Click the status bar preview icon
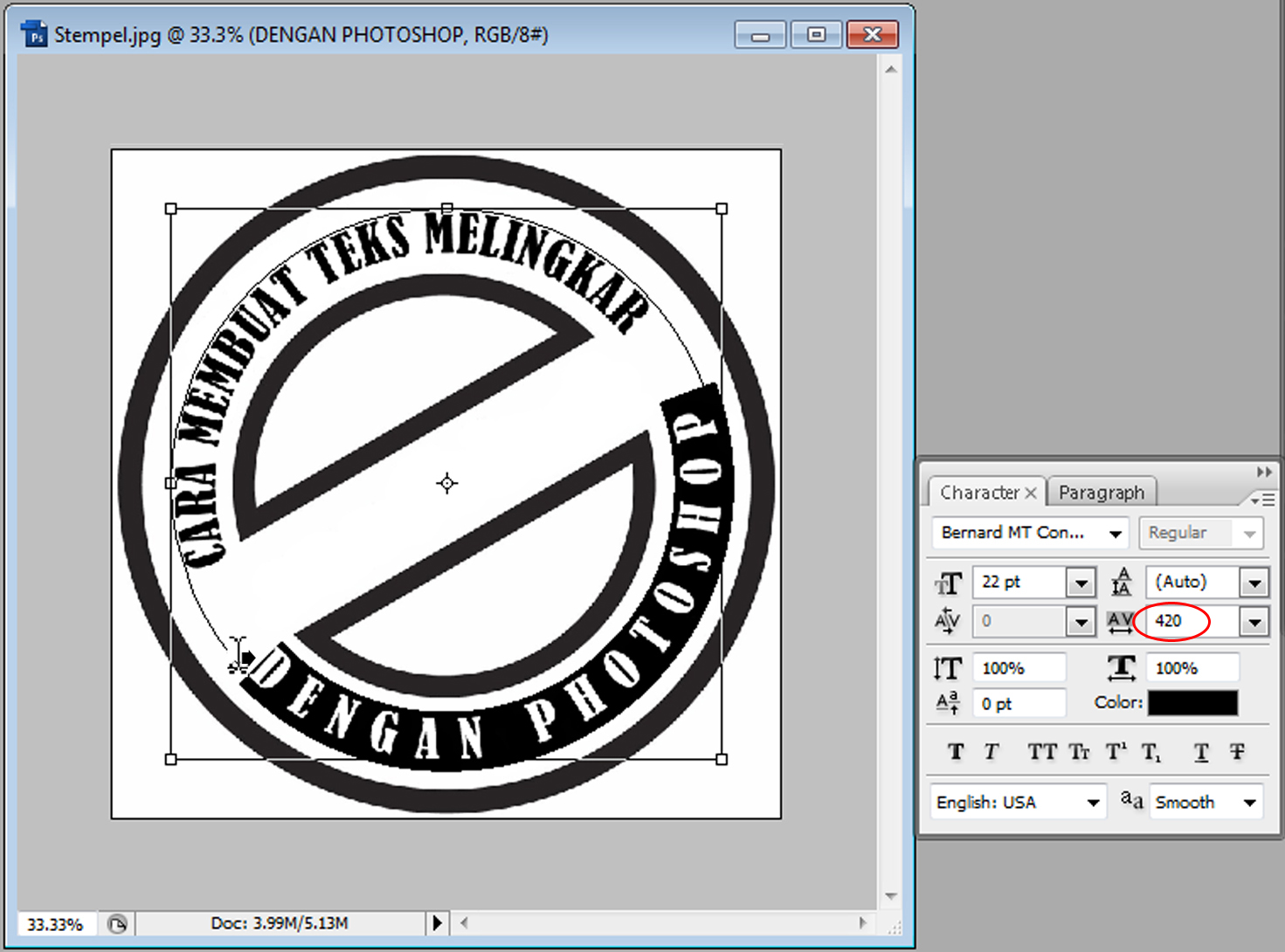 click(118, 924)
